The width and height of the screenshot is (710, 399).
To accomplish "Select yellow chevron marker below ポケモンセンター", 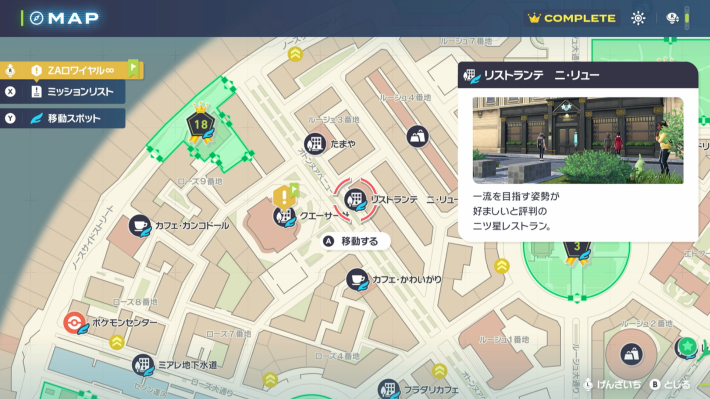I will point(117,342).
